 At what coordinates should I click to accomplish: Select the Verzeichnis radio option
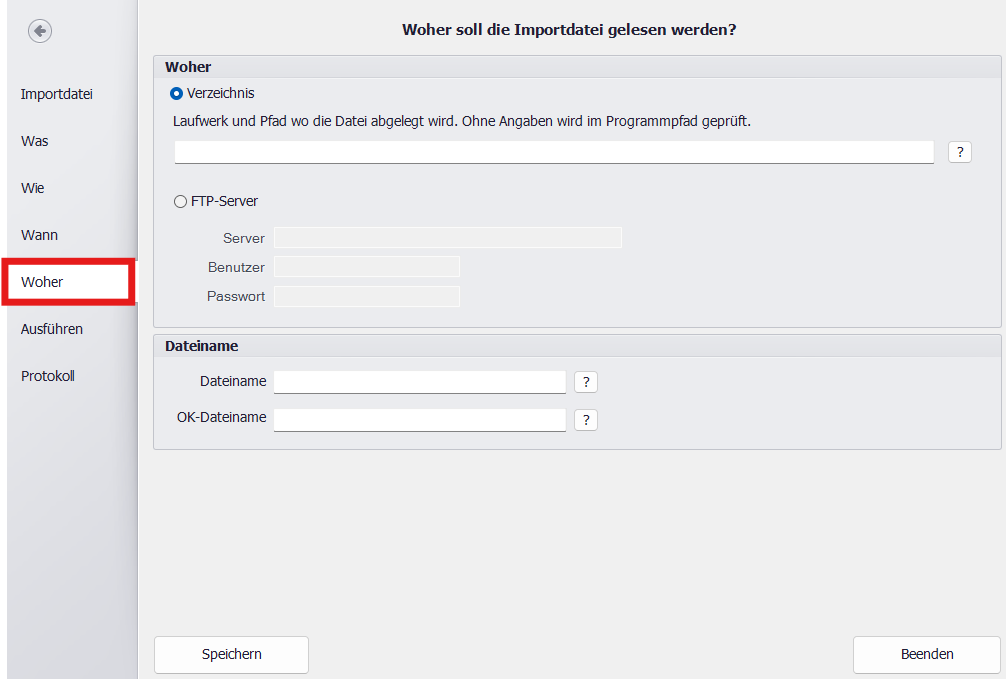pos(177,94)
